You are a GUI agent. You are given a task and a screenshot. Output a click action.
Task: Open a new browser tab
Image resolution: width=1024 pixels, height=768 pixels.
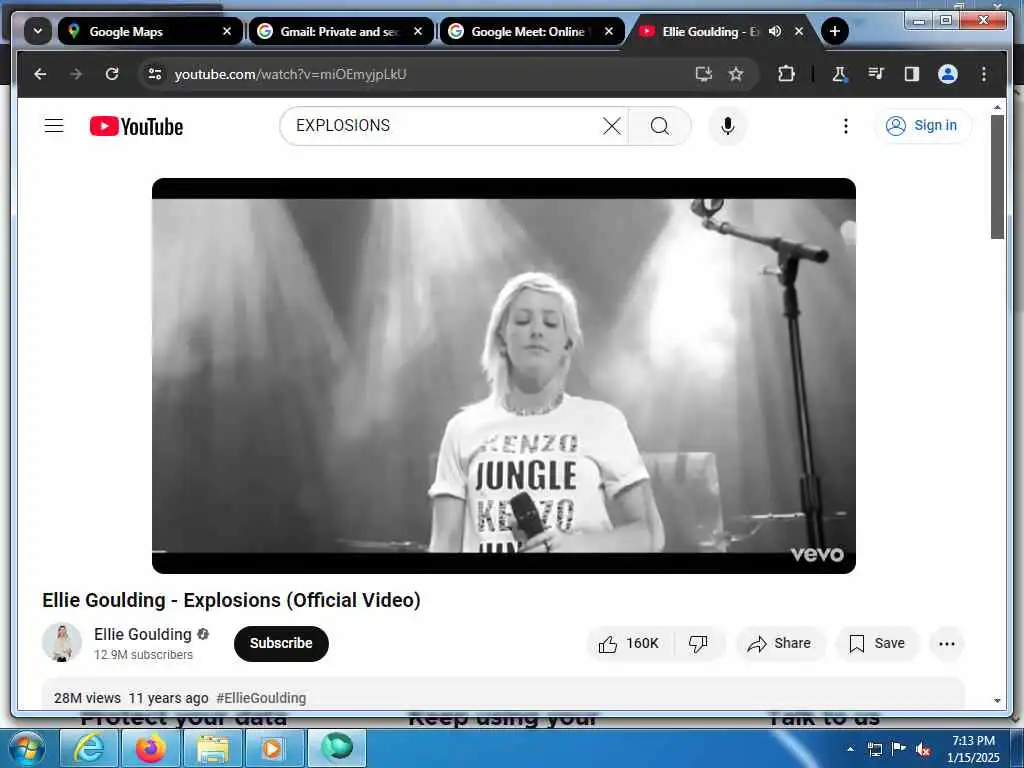pyautogui.click(x=835, y=31)
